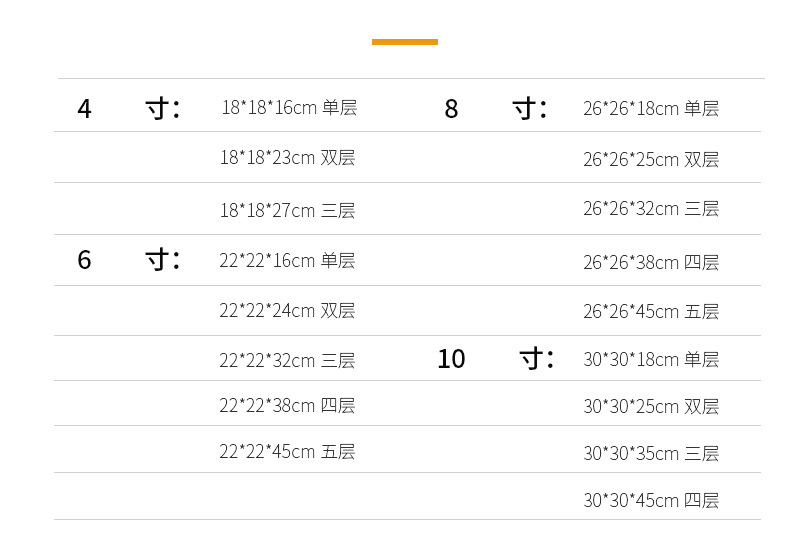Select the 26*26*32cm 三层 entry
Image resolution: width=800 pixels, height=557 pixels.
(x=651, y=209)
